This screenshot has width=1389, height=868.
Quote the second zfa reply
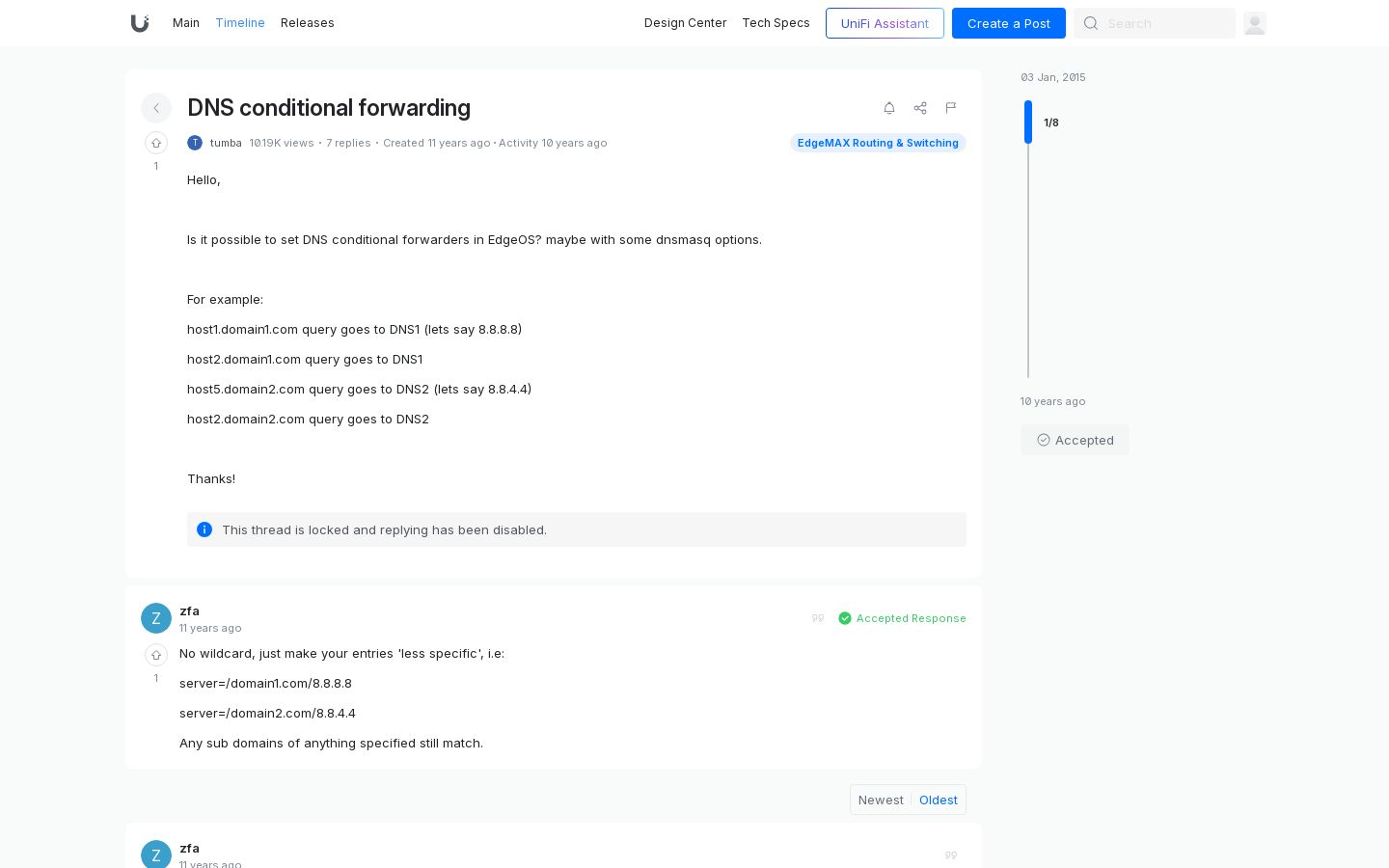(x=951, y=855)
